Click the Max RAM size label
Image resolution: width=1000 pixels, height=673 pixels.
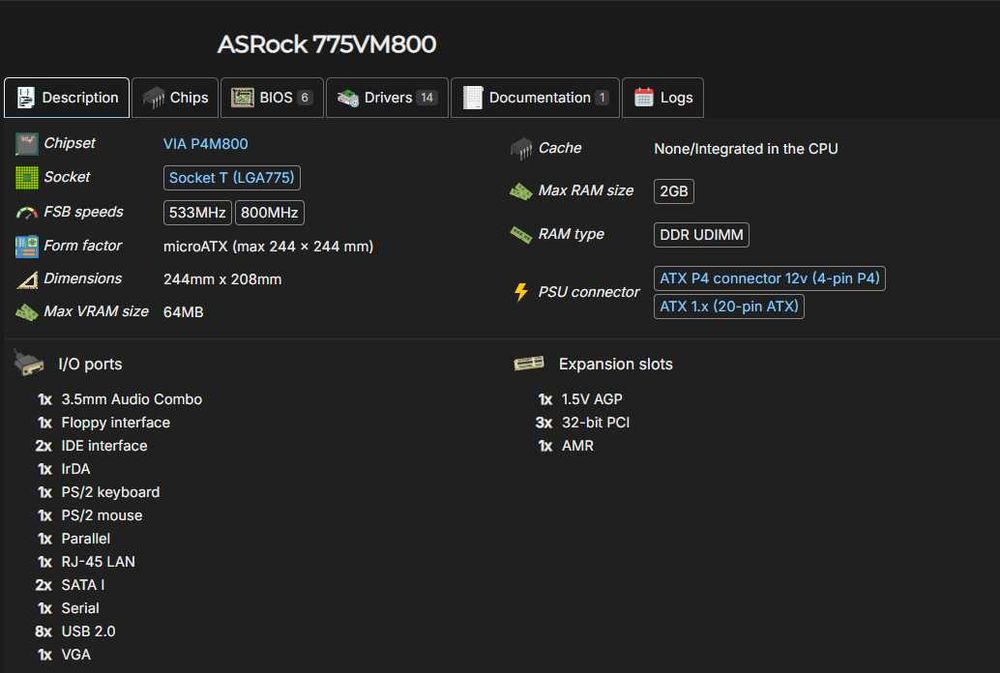pyautogui.click(x=585, y=190)
